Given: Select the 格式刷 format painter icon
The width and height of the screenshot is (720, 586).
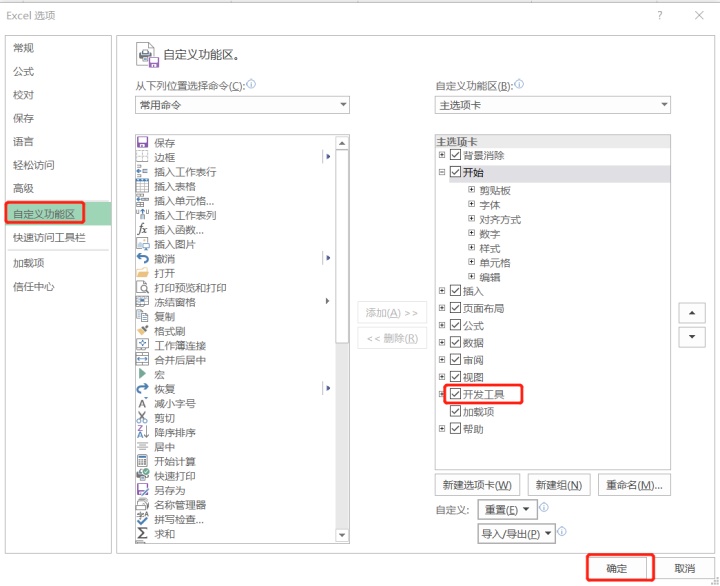Looking at the screenshot, I should 142,331.
